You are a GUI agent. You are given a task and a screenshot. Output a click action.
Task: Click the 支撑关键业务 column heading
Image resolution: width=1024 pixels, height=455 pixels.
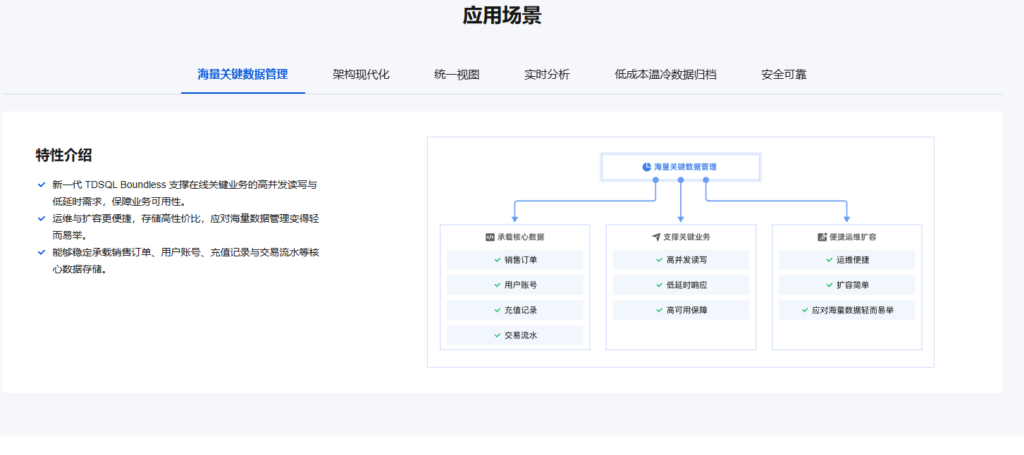coord(686,237)
